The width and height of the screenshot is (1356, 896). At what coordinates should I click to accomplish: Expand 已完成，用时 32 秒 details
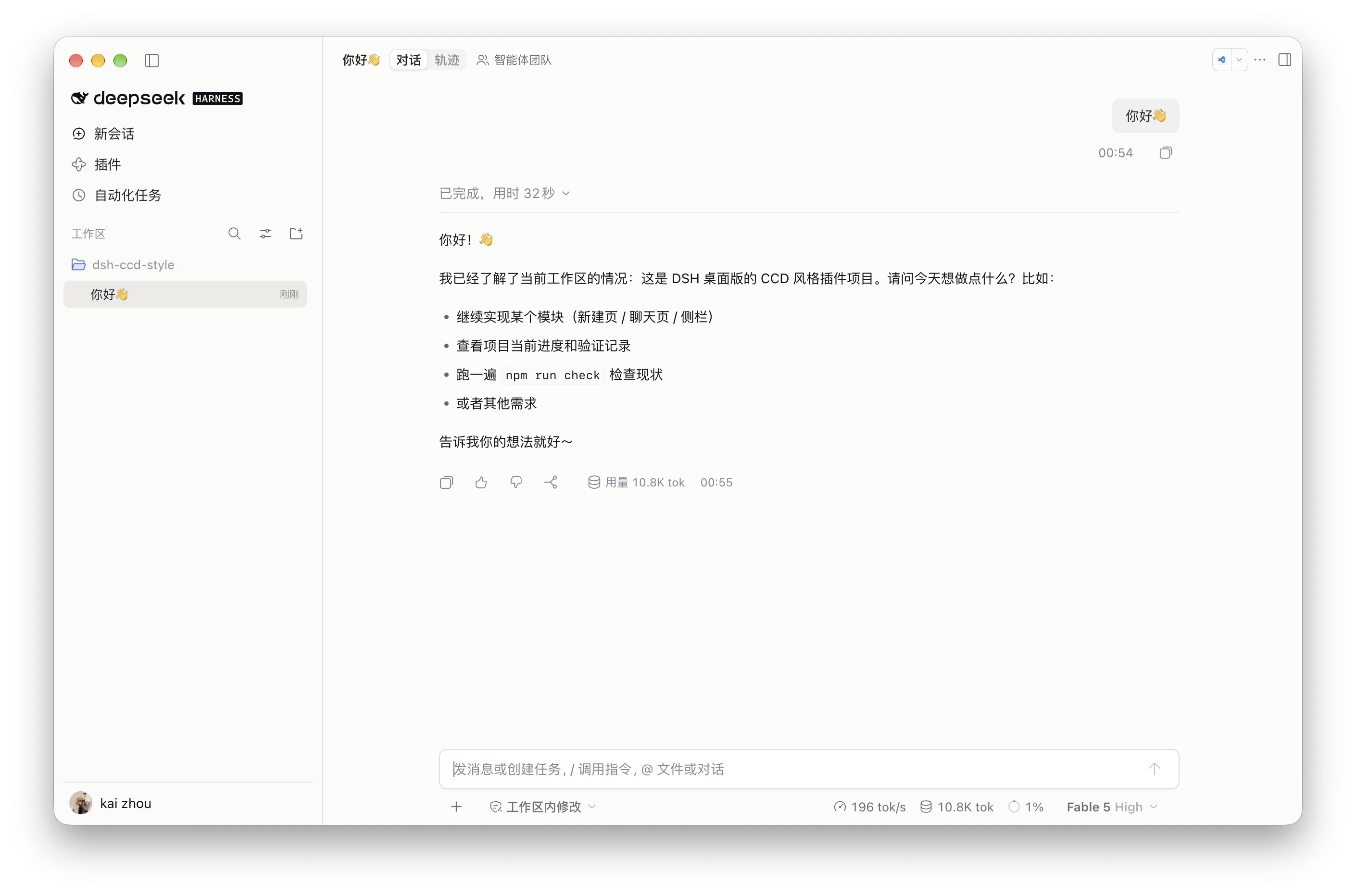[504, 194]
